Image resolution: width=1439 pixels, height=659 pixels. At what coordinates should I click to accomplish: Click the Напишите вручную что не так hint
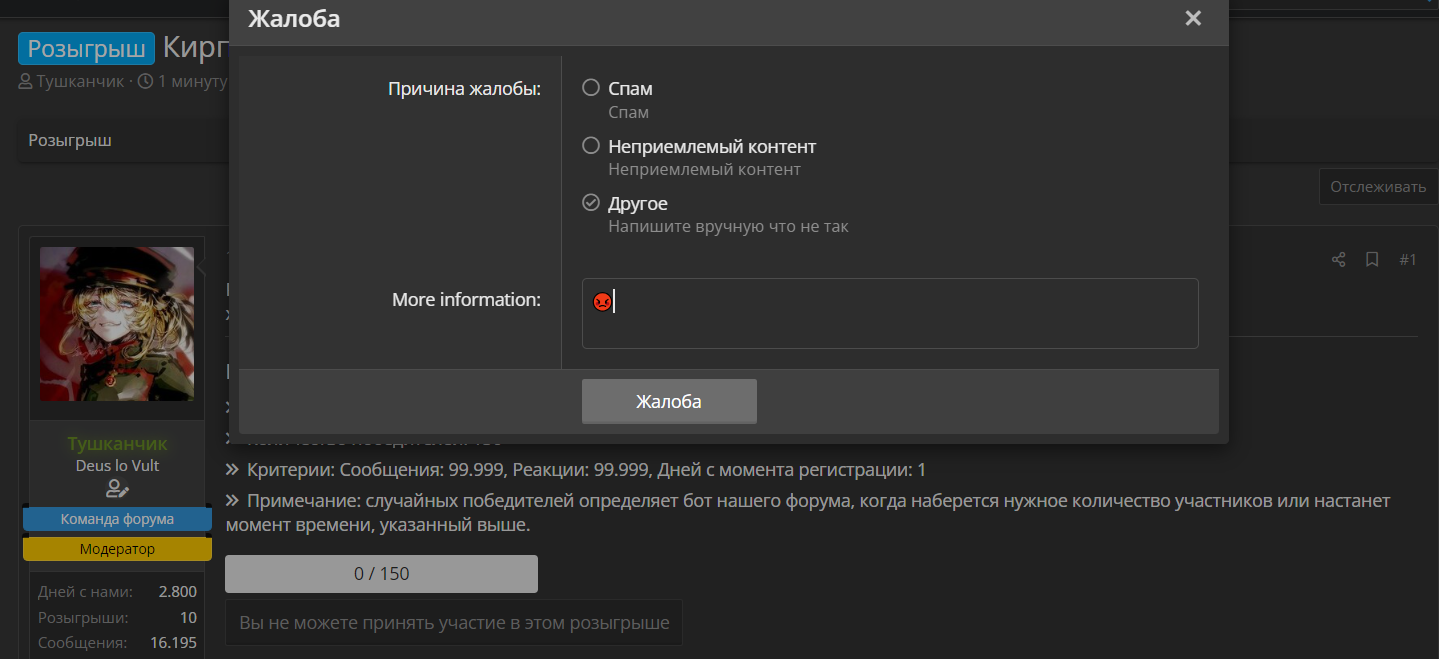click(x=728, y=227)
